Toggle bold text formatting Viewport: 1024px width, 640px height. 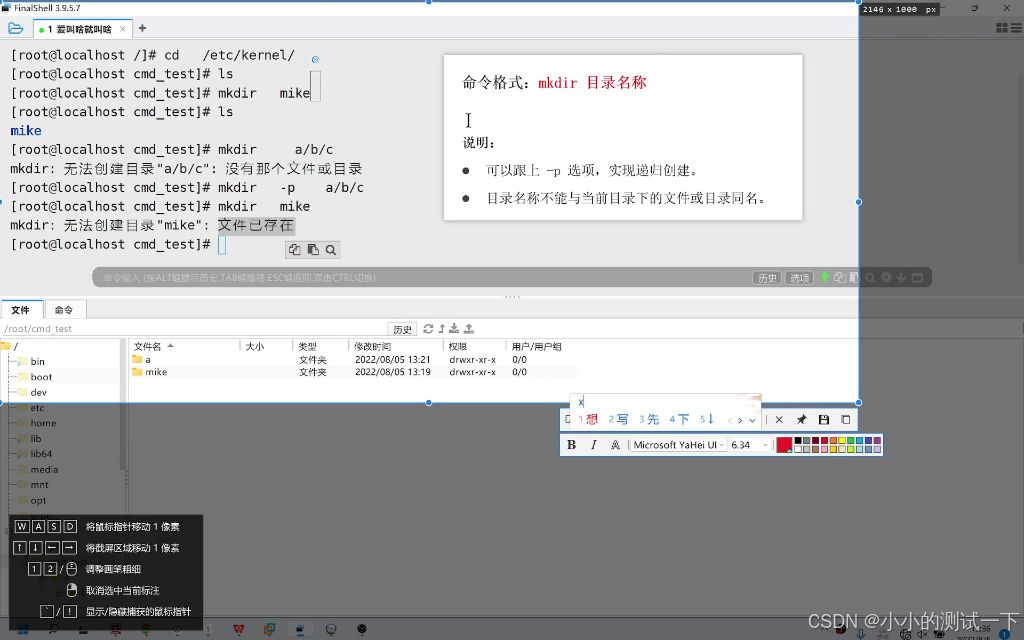(572, 444)
